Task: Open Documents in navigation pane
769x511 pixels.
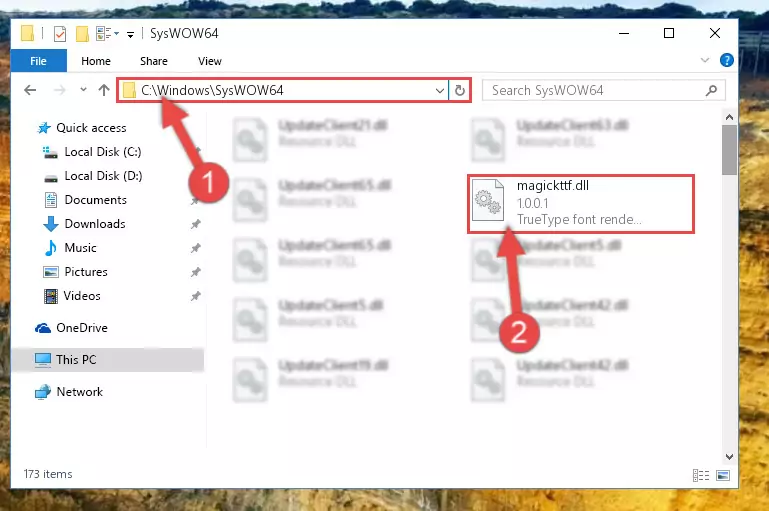Action: point(96,200)
